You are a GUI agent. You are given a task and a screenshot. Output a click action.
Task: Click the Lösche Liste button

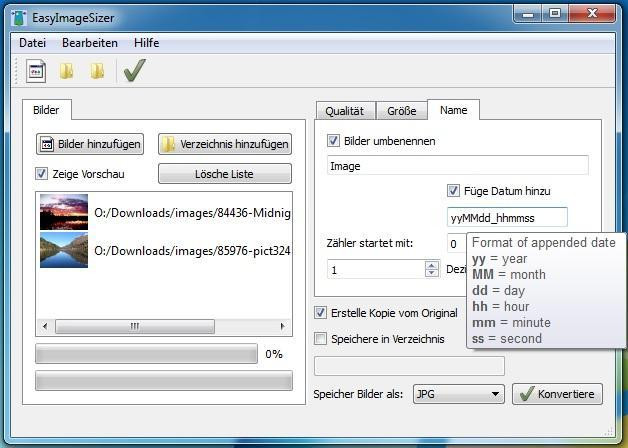225,174
